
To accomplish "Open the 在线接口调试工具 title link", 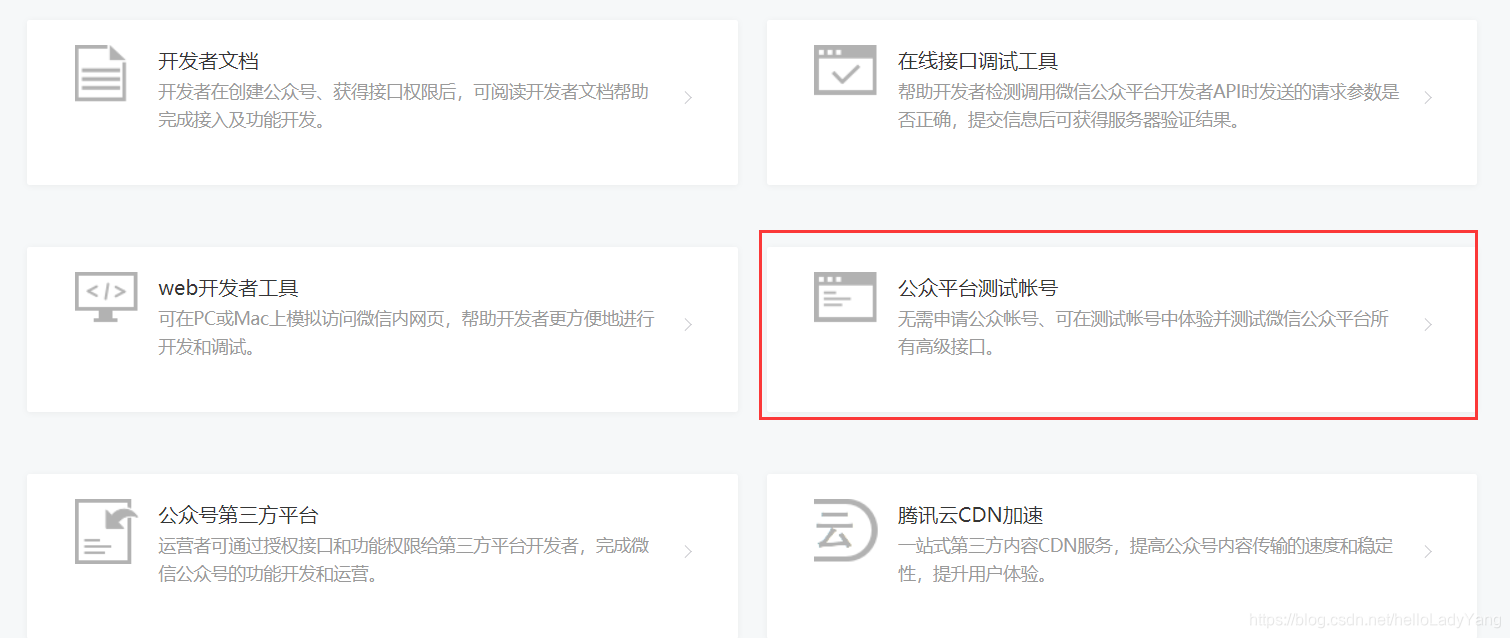I will (978, 62).
